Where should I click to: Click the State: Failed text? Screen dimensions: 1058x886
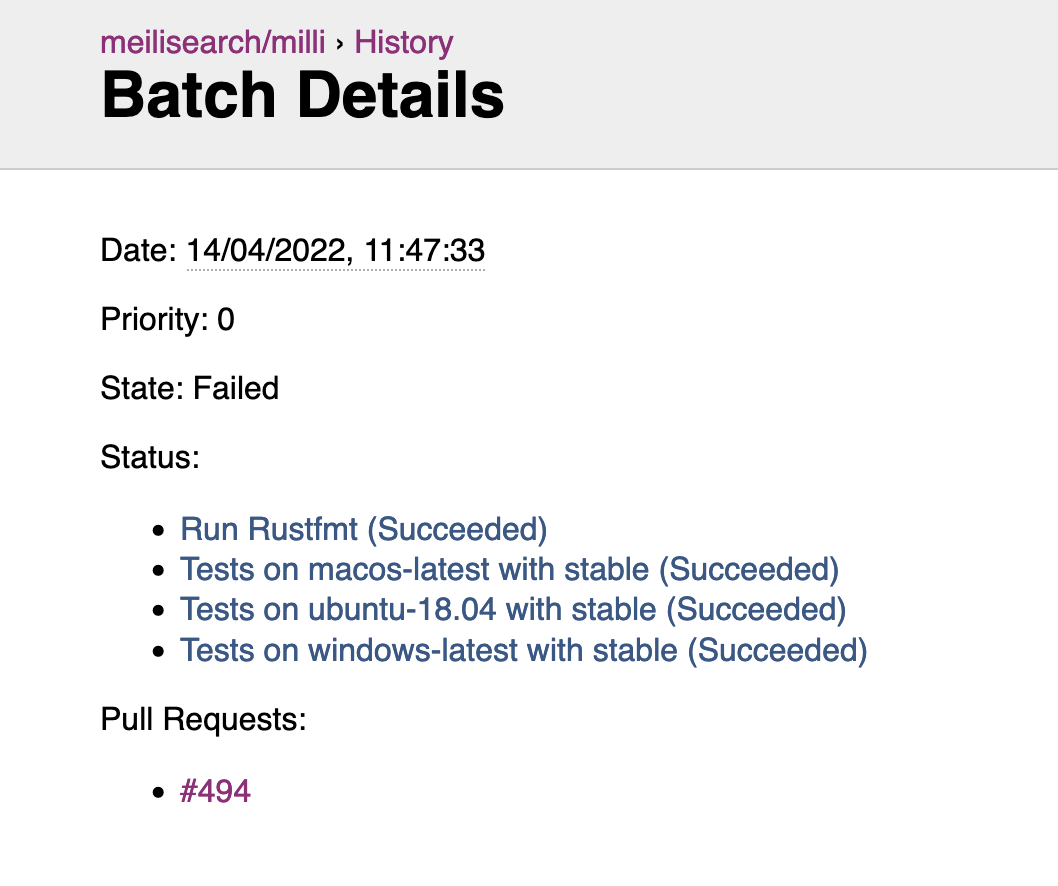point(190,388)
